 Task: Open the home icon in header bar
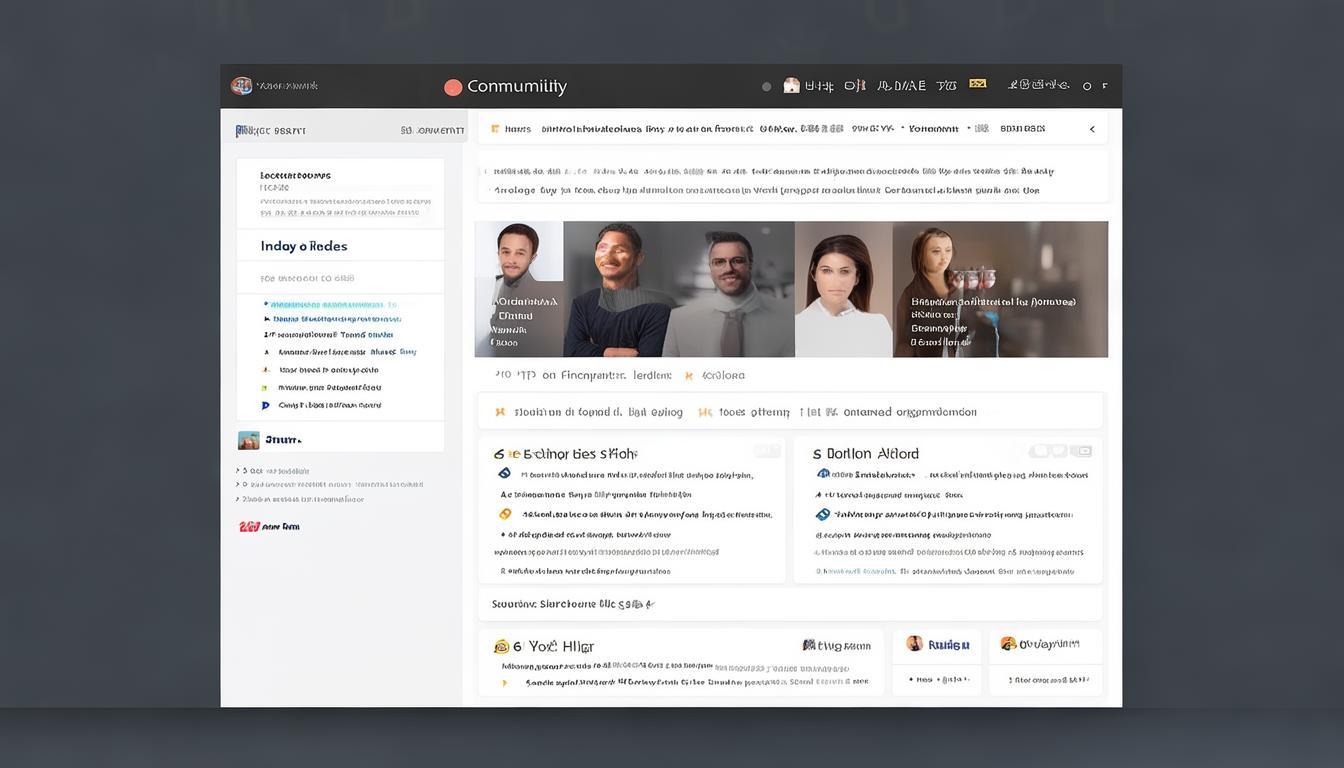tap(791, 86)
